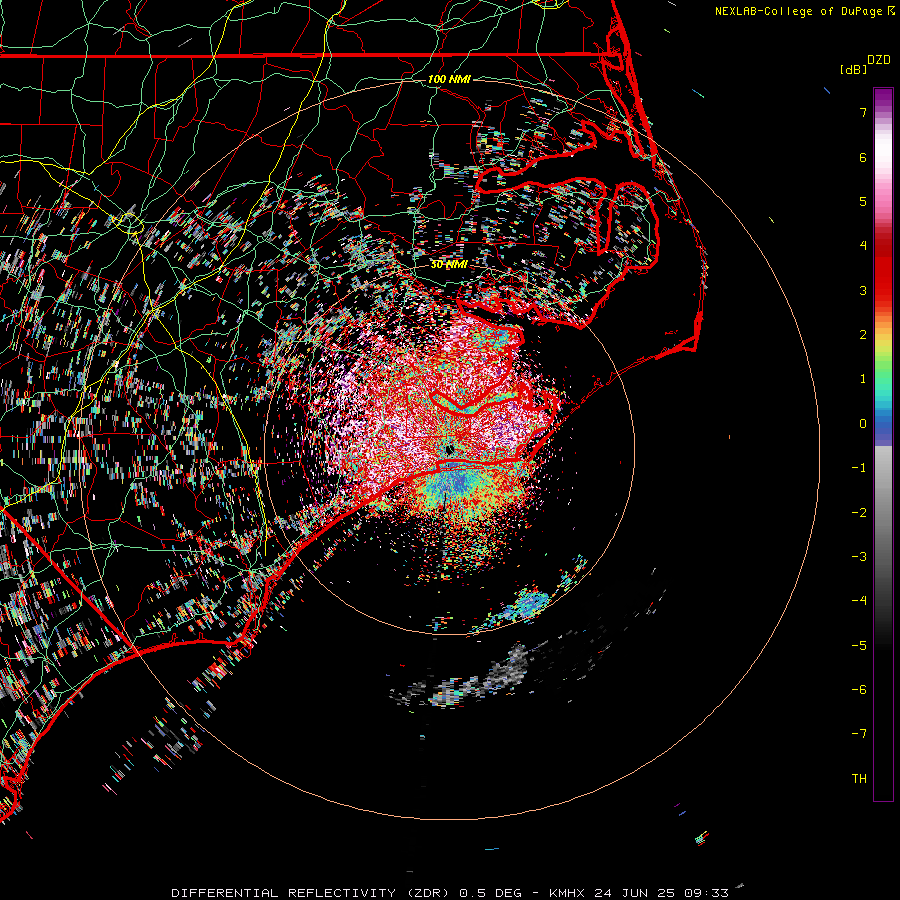Viewport: 900px width, 900px height.
Task: Click the scale value -5
Action: click(859, 646)
